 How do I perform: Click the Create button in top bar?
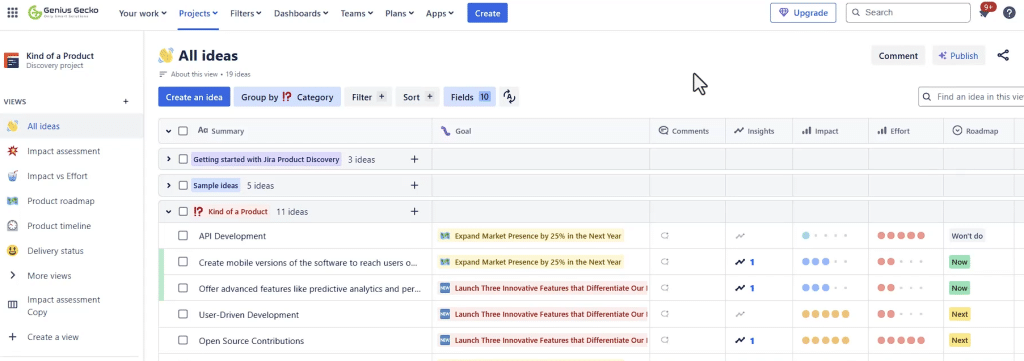487,13
